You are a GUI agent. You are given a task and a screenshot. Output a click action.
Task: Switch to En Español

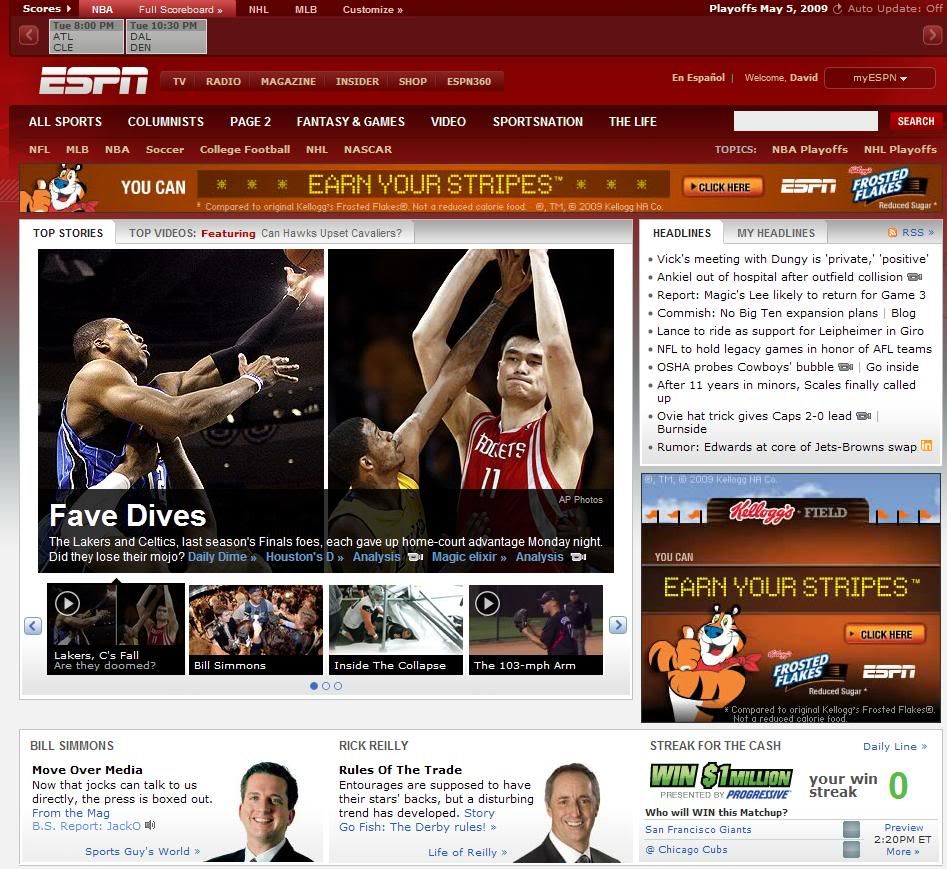pyautogui.click(x=698, y=77)
